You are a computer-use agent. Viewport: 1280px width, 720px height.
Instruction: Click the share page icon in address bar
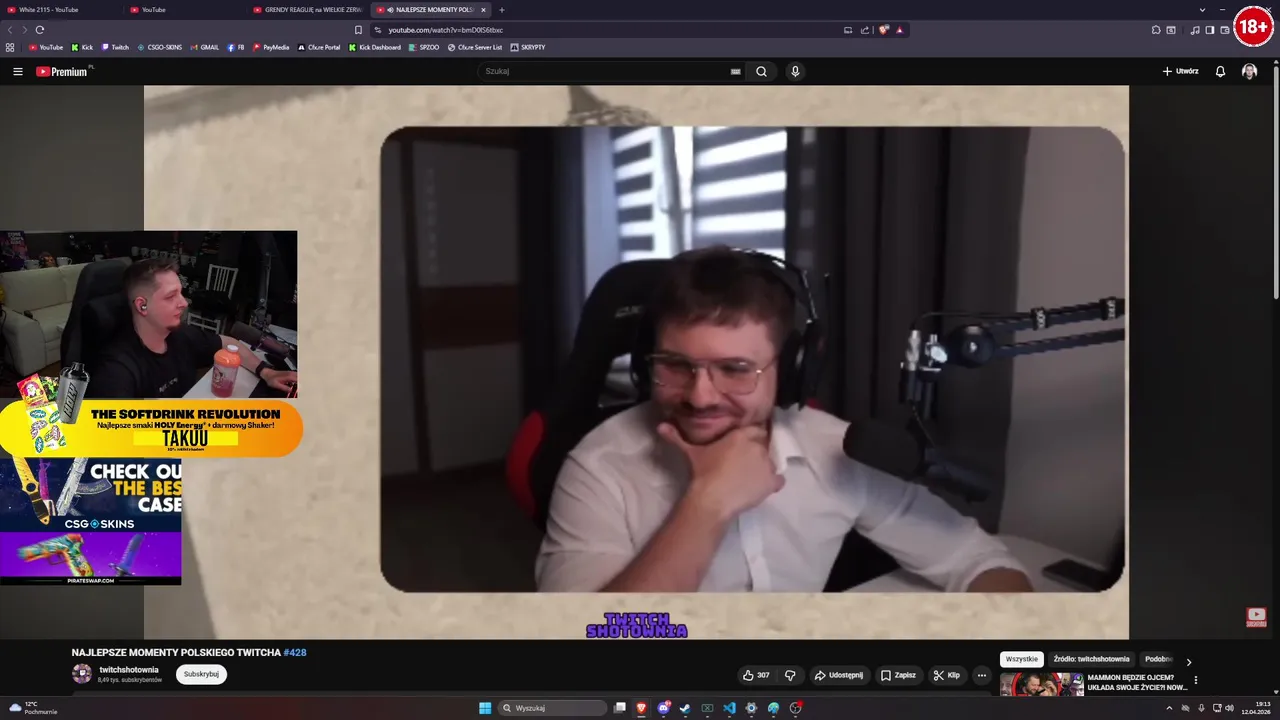tap(865, 30)
